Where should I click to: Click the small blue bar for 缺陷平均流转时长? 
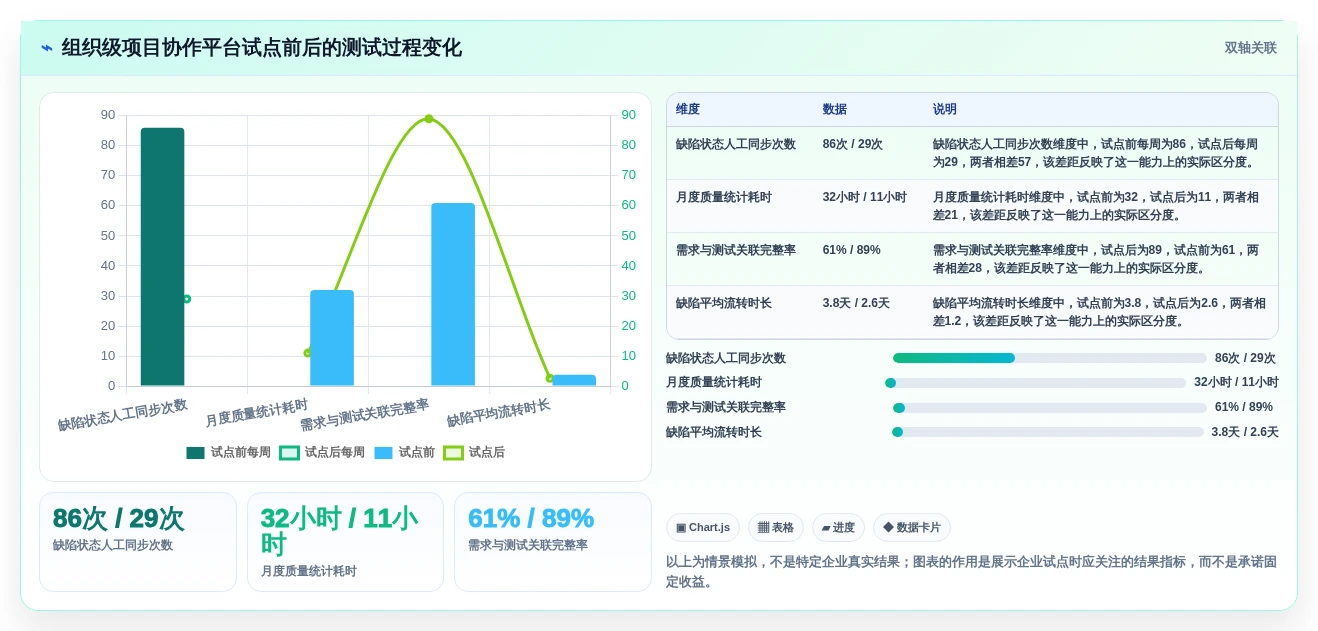[x=574, y=380]
